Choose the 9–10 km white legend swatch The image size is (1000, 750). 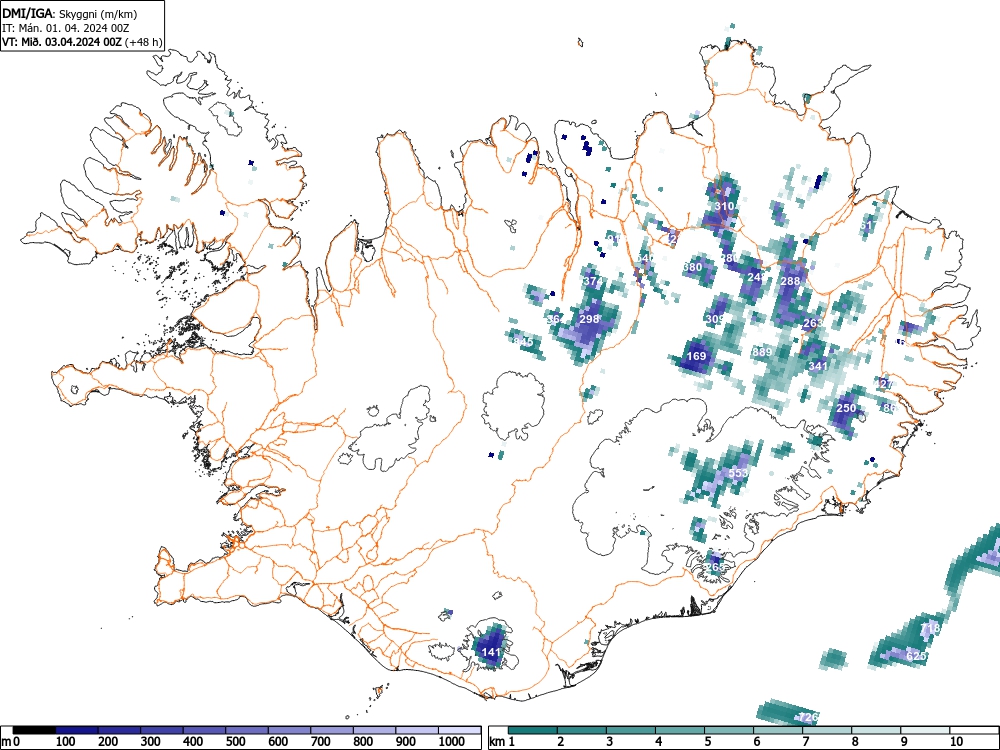click(x=925, y=730)
